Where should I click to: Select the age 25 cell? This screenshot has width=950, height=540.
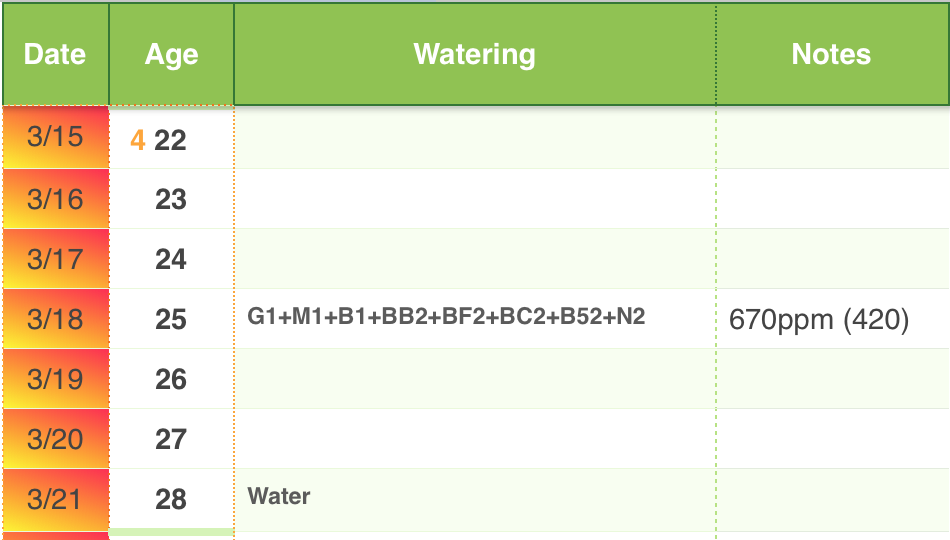[x=171, y=319]
